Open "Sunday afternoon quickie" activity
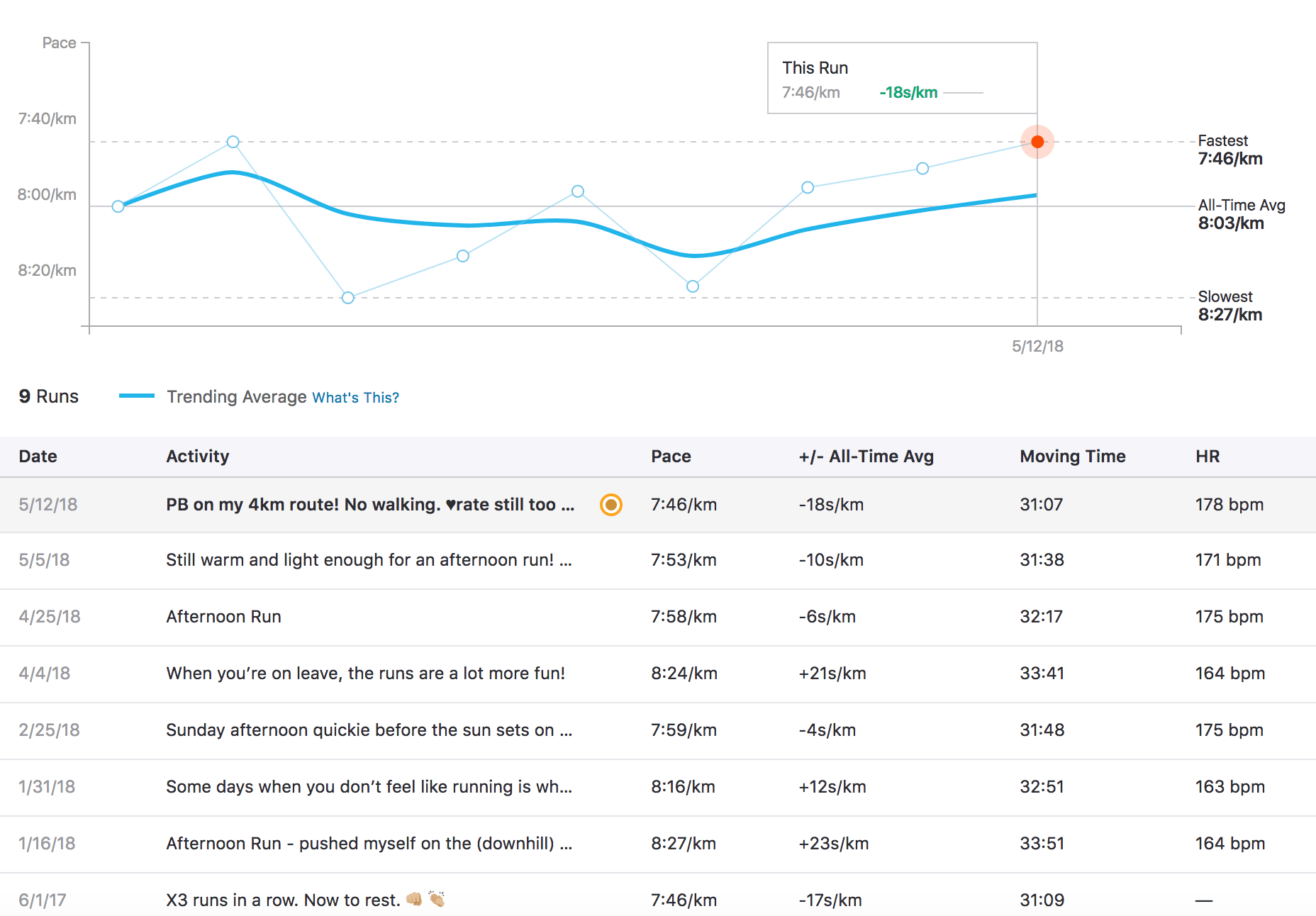This screenshot has width=1316, height=916. (368, 730)
